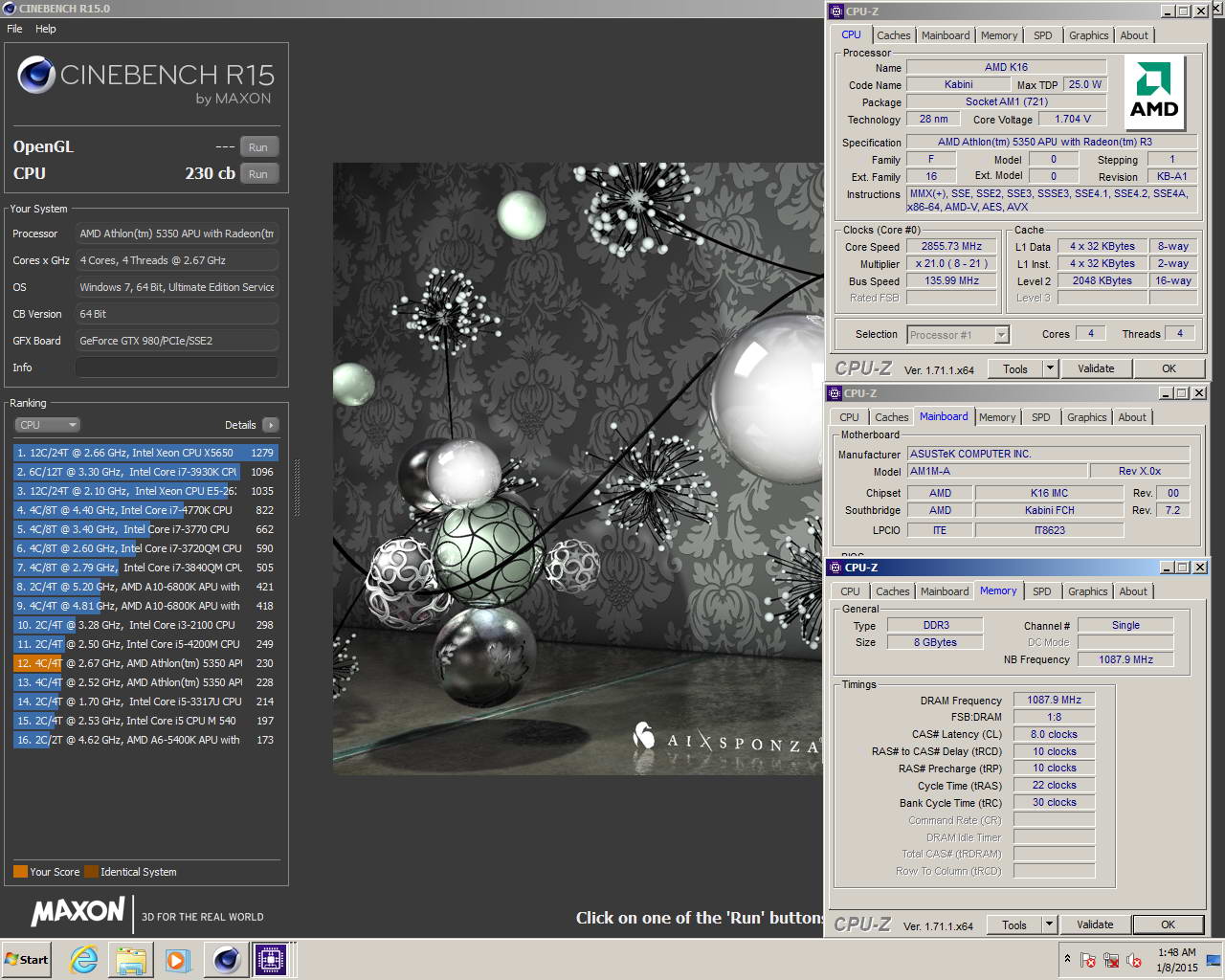Click OK in top CPU-Z window
This screenshot has width=1225, height=980.
pyautogui.click(x=1169, y=368)
